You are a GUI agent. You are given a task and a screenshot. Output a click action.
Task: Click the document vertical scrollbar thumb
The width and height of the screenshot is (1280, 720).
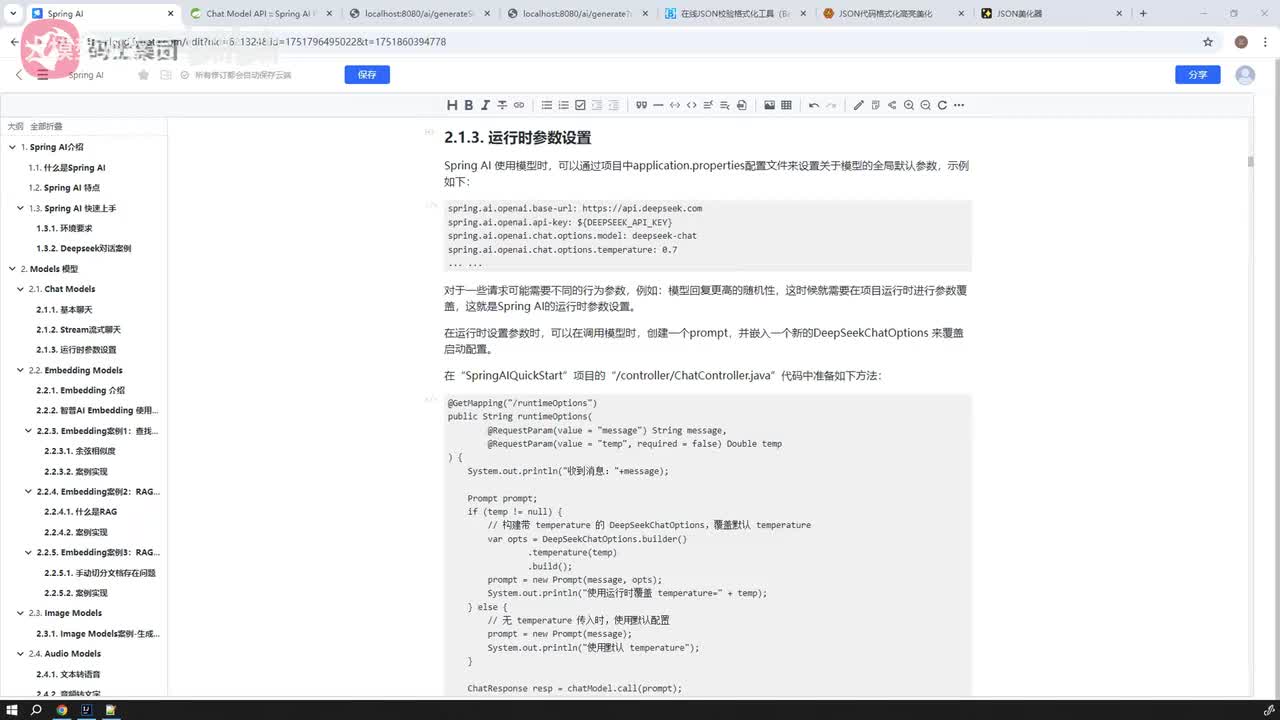click(x=1250, y=161)
